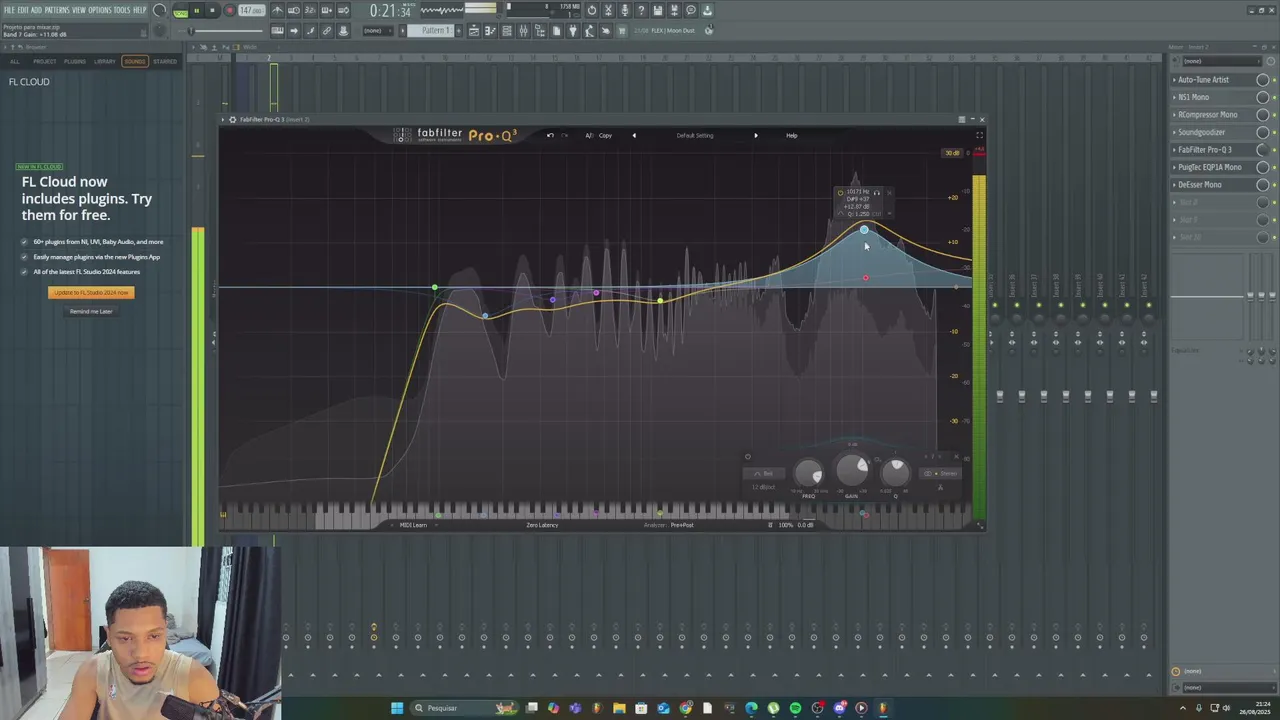Image resolution: width=1280 pixels, height=720 pixels.
Task: Click the microphone one-click recording icon
Action: pyautogui.click(x=625, y=10)
